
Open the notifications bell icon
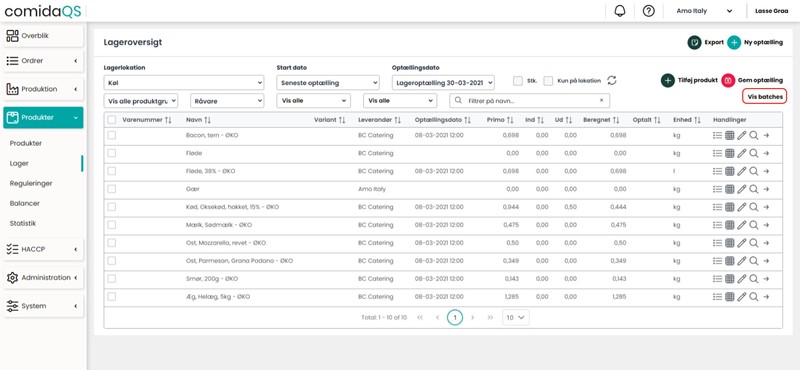pyautogui.click(x=620, y=11)
